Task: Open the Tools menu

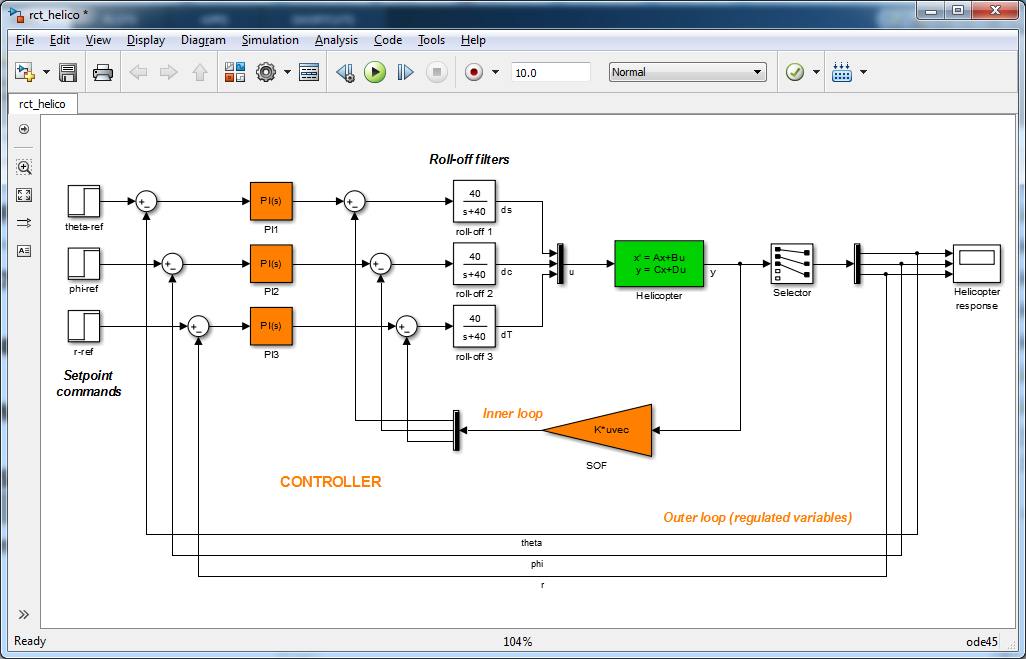Action: pyautogui.click(x=431, y=40)
